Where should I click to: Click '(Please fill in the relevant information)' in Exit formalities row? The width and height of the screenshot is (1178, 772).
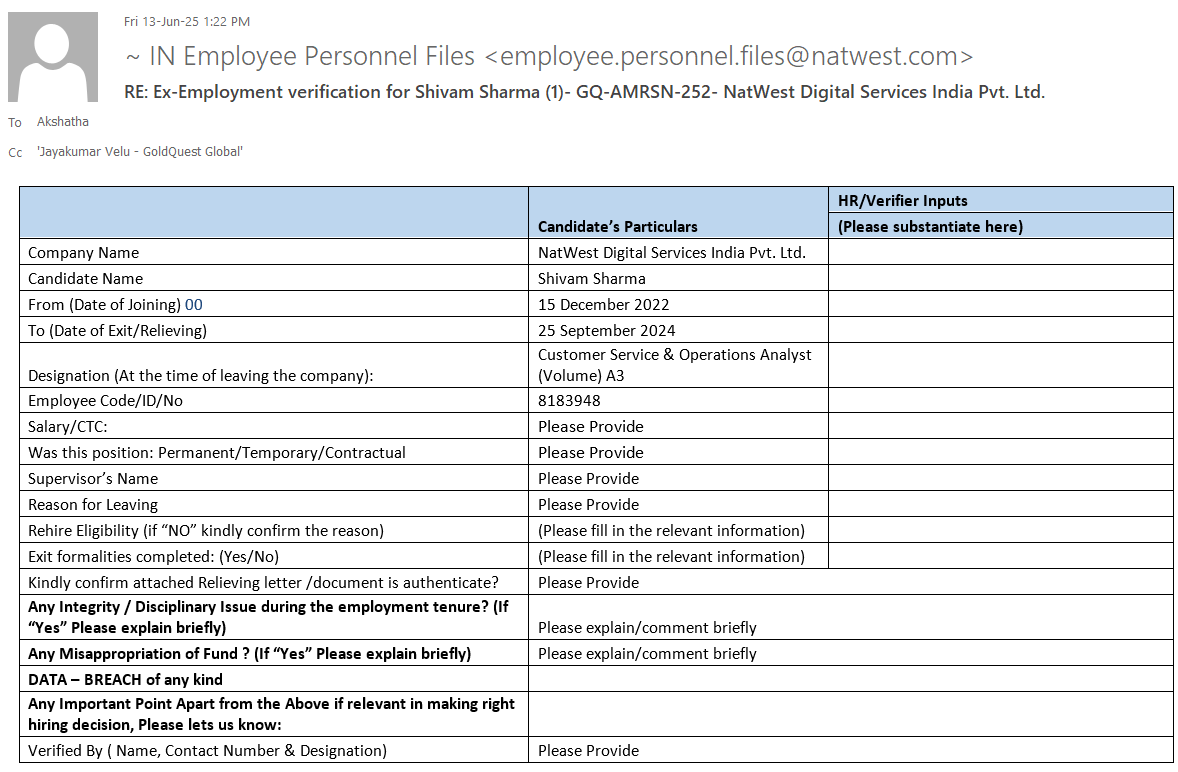tap(671, 556)
